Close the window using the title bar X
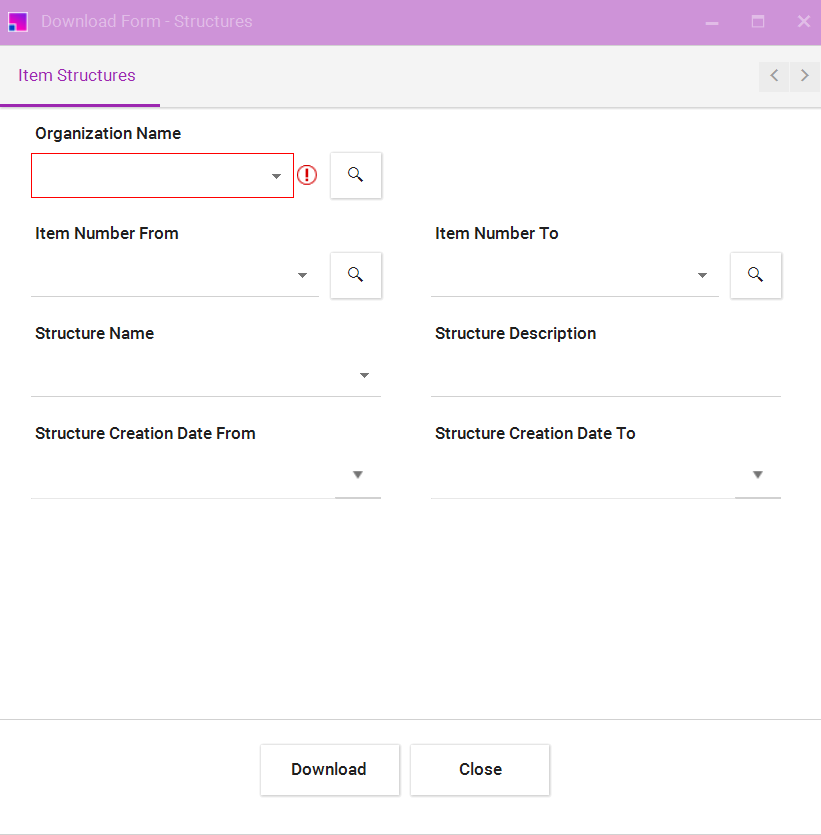821x835 pixels. [803, 21]
